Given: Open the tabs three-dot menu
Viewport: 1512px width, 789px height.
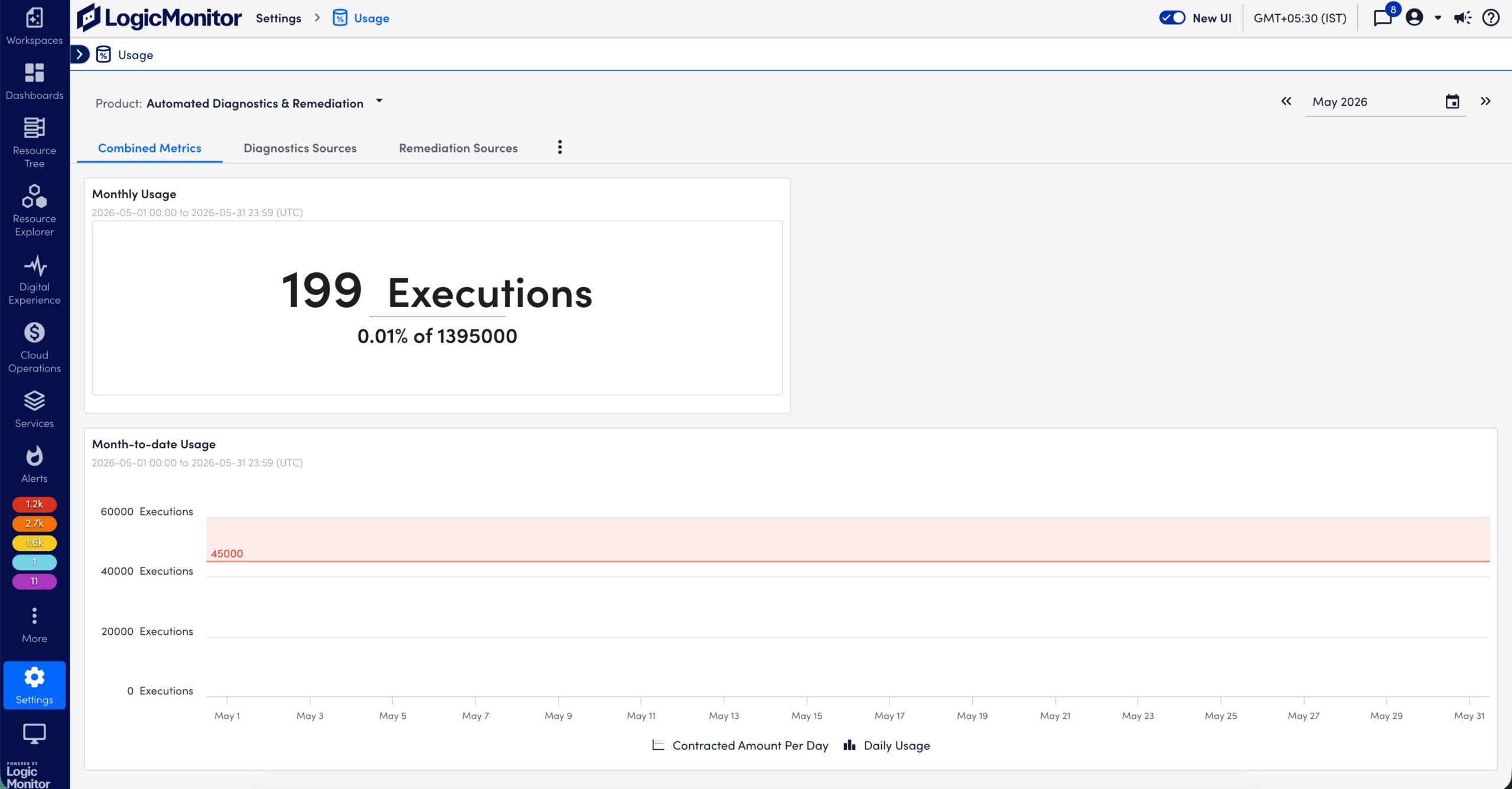Looking at the screenshot, I should 560,147.
